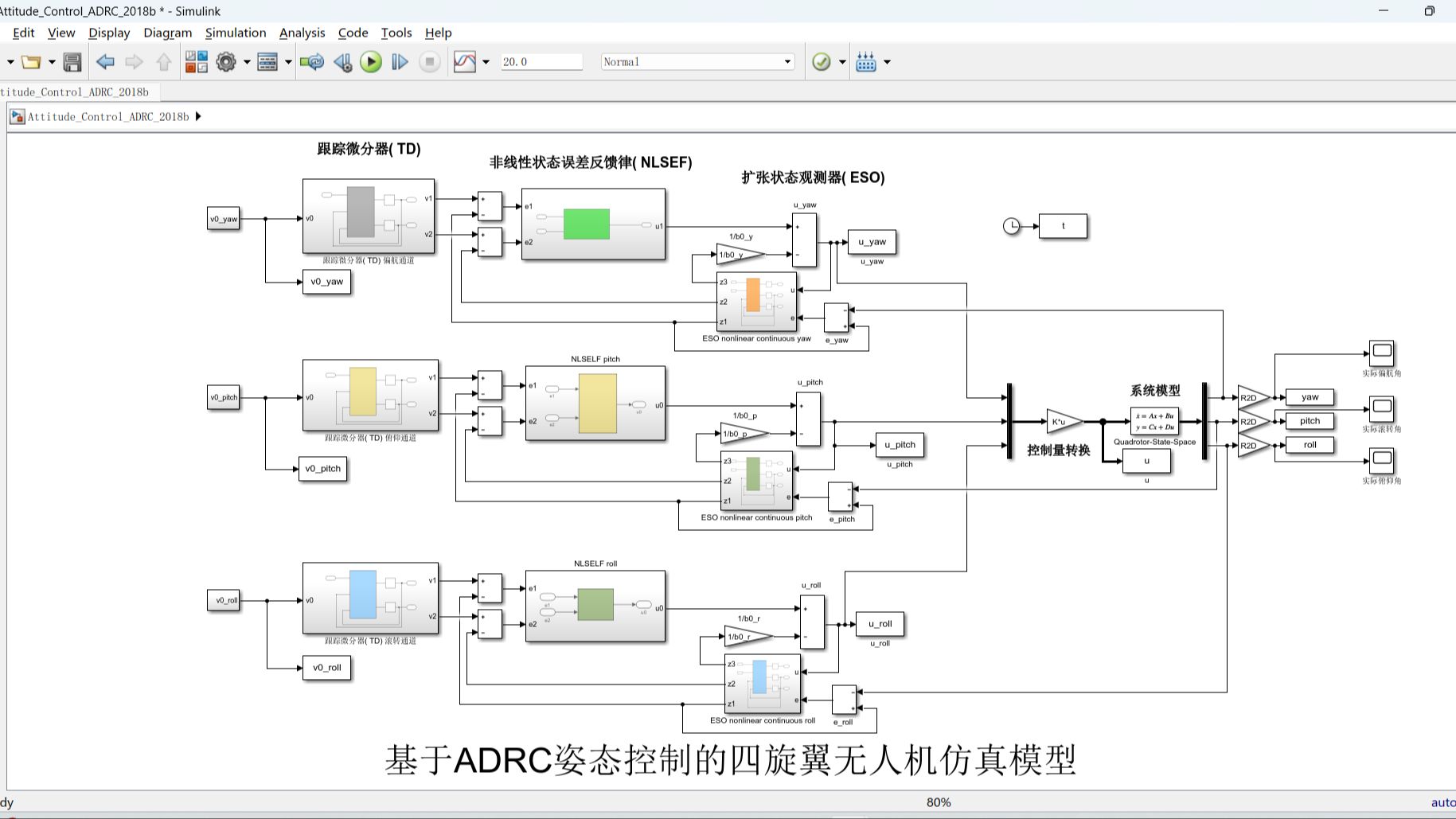Save the model using the save icon
This screenshot has width=1456, height=819.
click(x=71, y=61)
